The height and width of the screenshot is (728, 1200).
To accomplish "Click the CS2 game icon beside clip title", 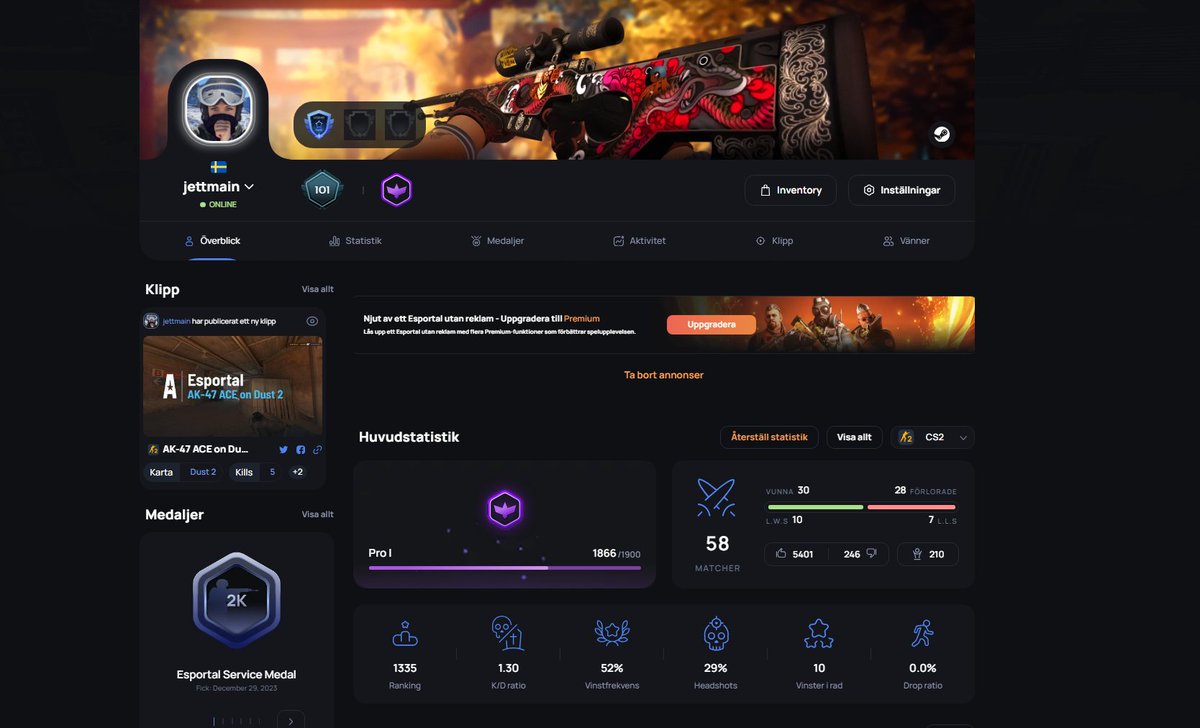I will point(153,450).
